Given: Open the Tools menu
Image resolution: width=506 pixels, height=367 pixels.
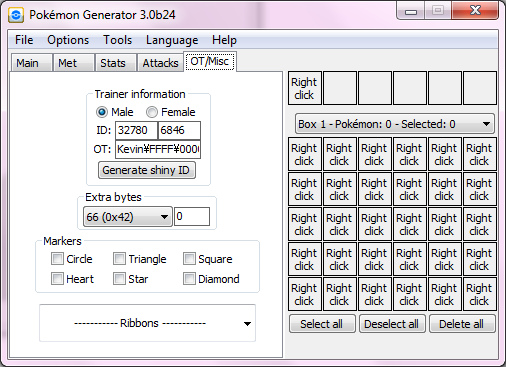Looking at the screenshot, I should [117, 40].
